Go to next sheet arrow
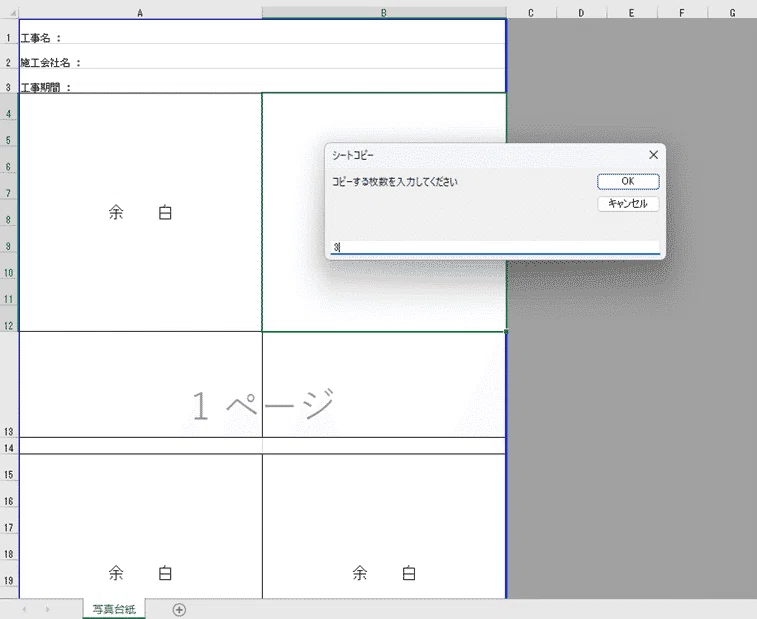 (47, 610)
